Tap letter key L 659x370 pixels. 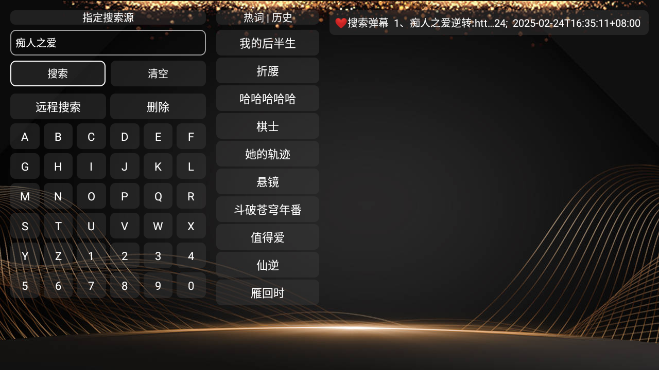pyautogui.click(x=191, y=166)
